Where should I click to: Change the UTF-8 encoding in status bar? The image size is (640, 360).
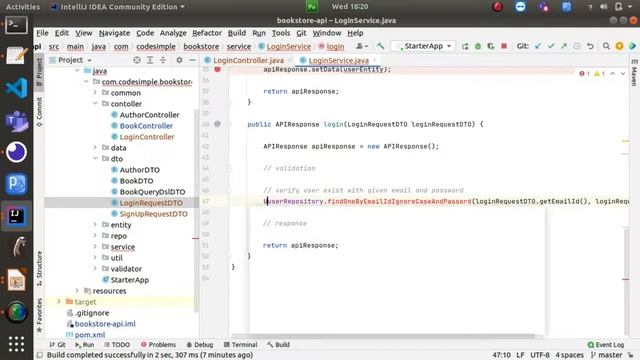pyautogui.click(x=540, y=355)
